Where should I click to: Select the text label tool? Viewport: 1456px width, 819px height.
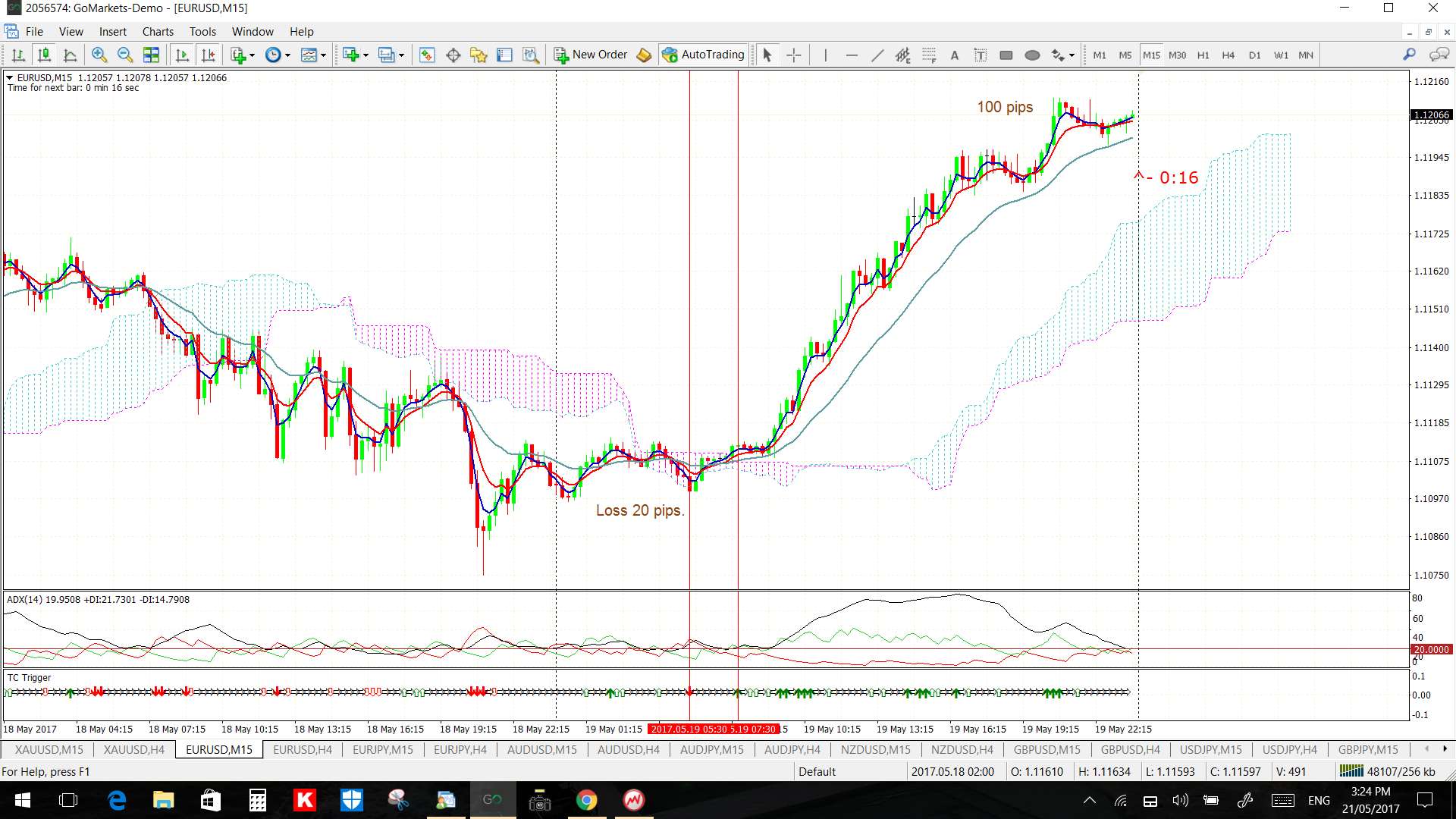tap(980, 55)
